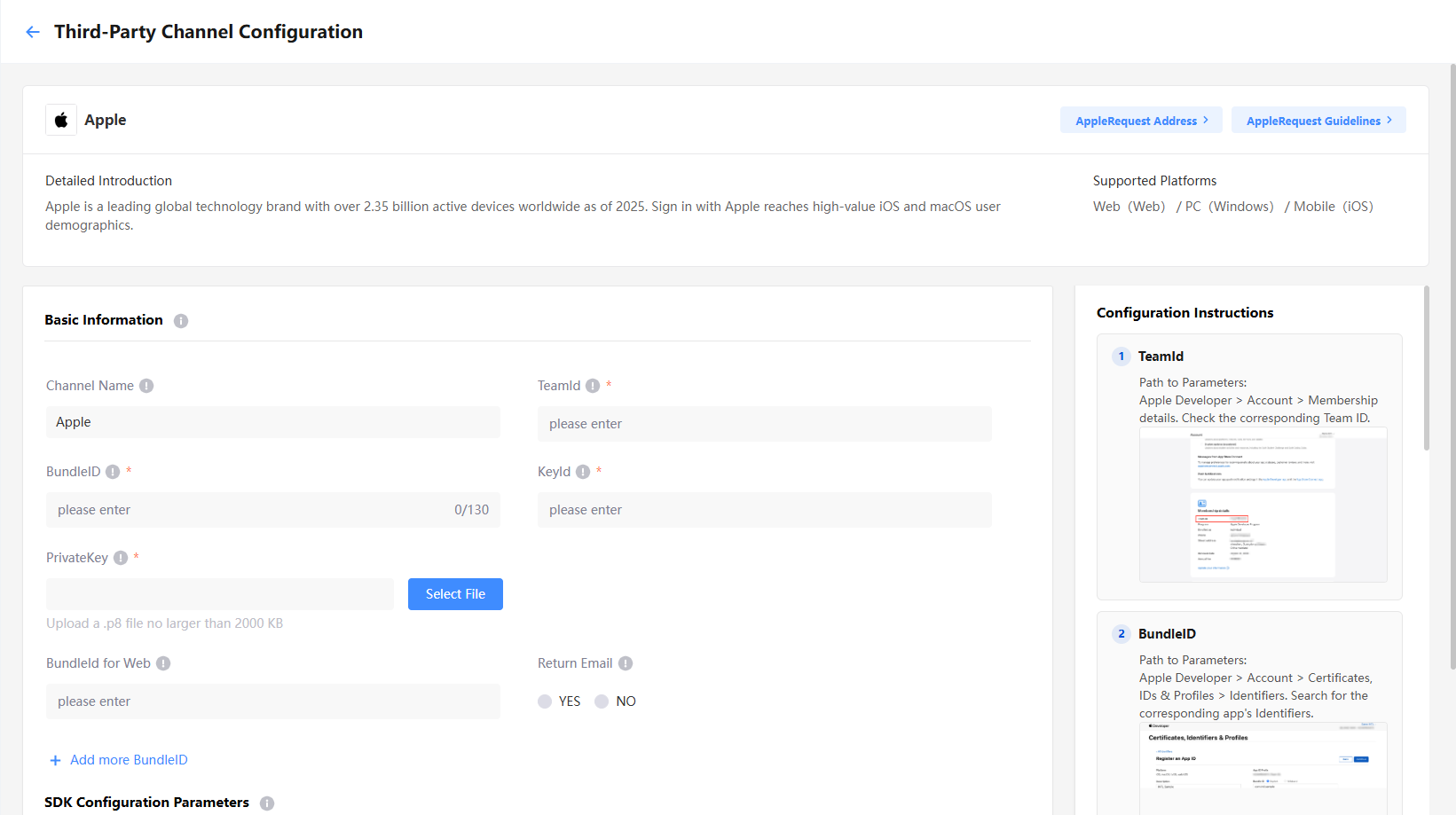
Task: Click the BundleId for Web info icon
Action: (163, 663)
